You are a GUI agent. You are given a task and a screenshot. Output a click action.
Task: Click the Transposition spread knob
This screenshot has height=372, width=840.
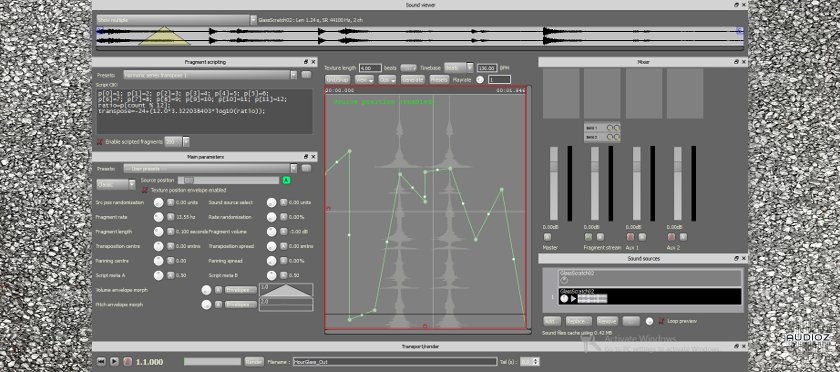(272, 246)
